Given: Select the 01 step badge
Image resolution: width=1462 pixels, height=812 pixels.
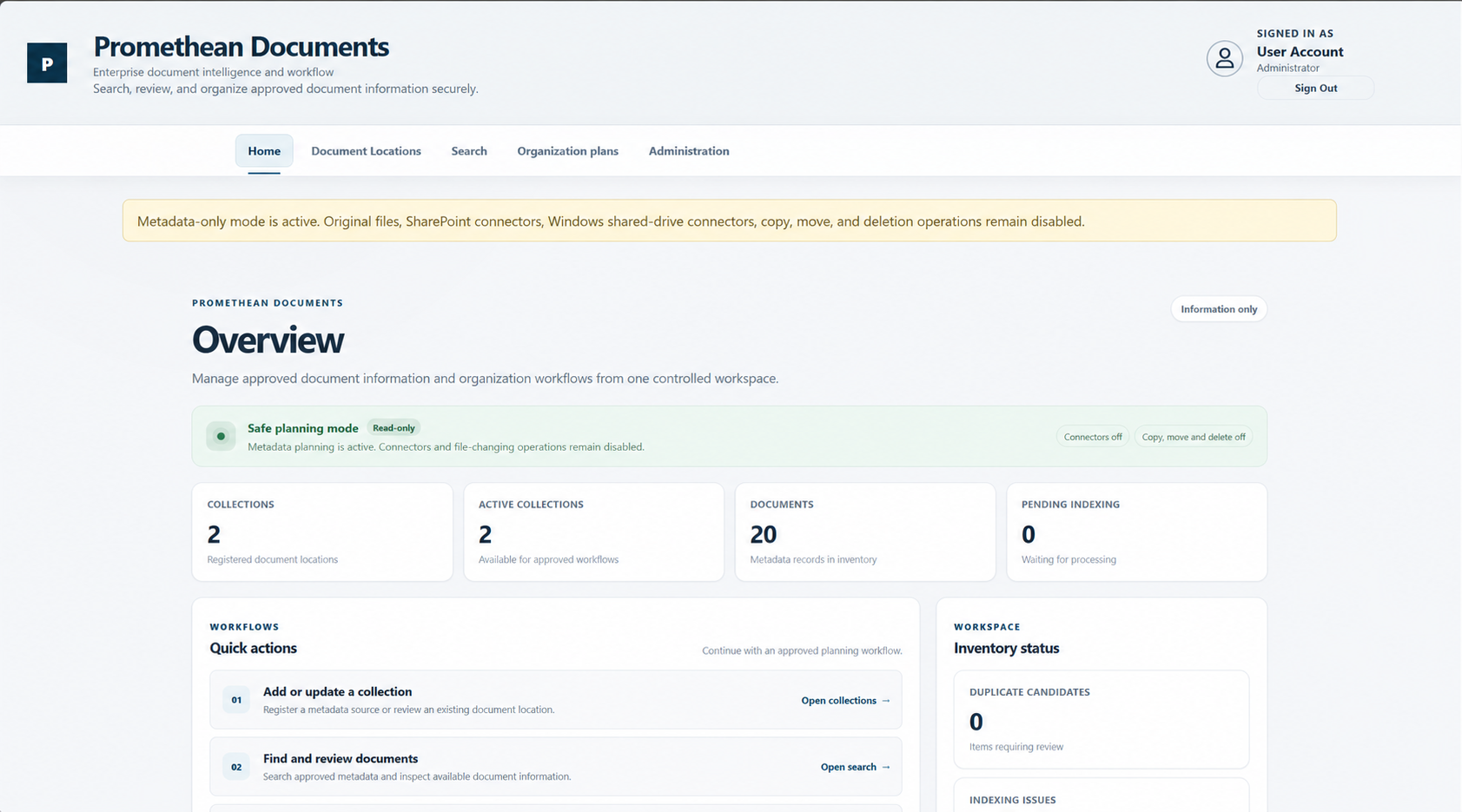Looking at the screenshot, I should click(236, 700).
